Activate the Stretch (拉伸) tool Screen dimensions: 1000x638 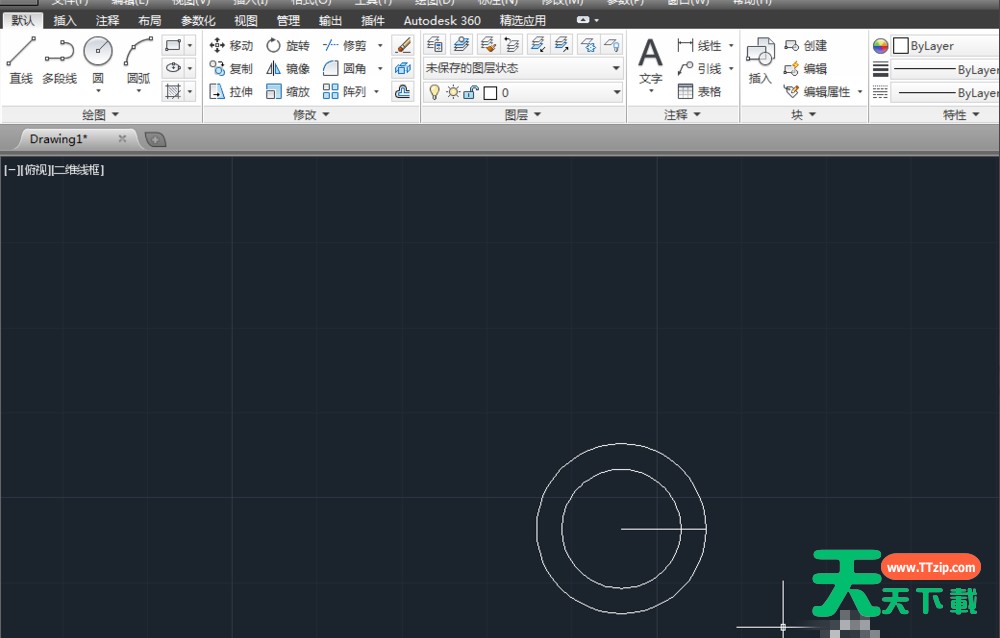[232, 91]
